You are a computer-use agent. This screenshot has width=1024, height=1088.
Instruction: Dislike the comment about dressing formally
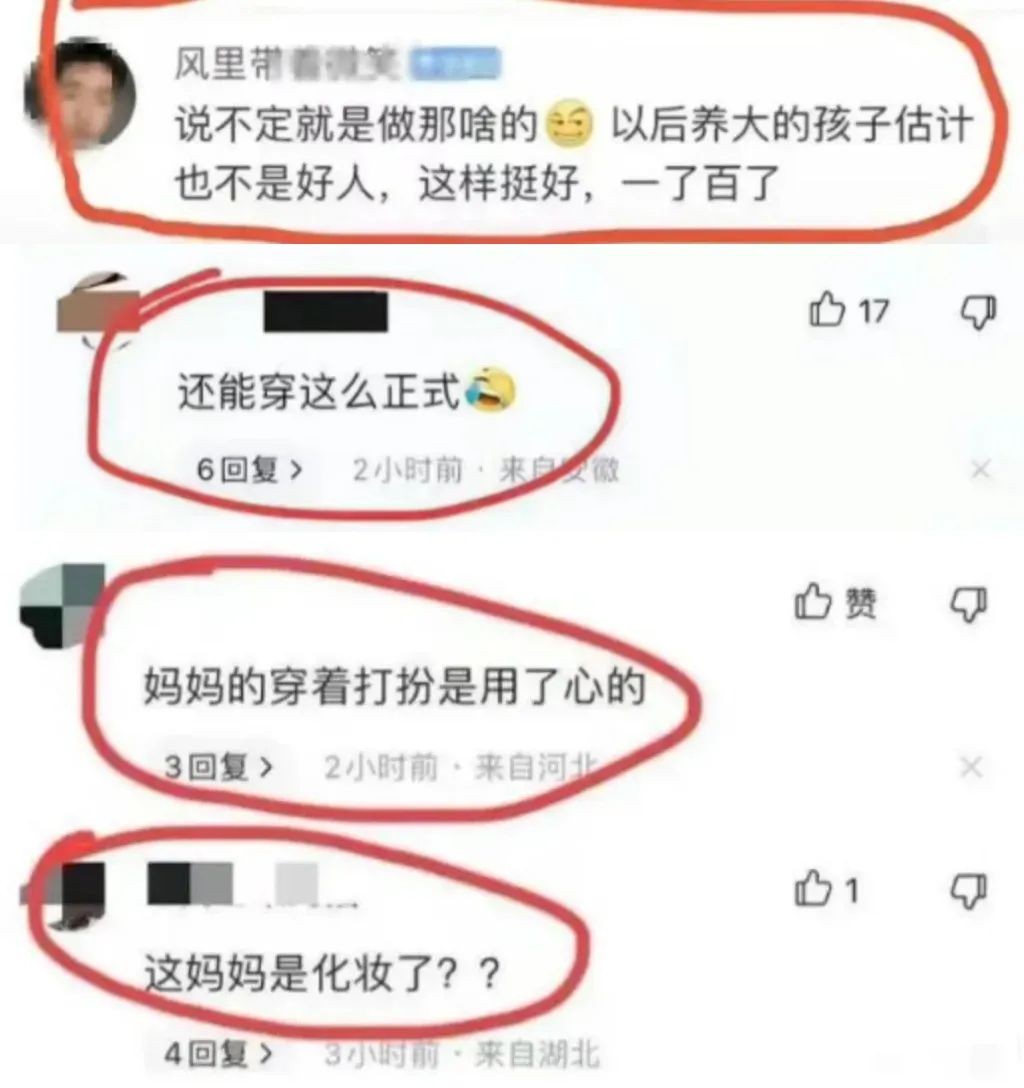click(x=978, y=312)
